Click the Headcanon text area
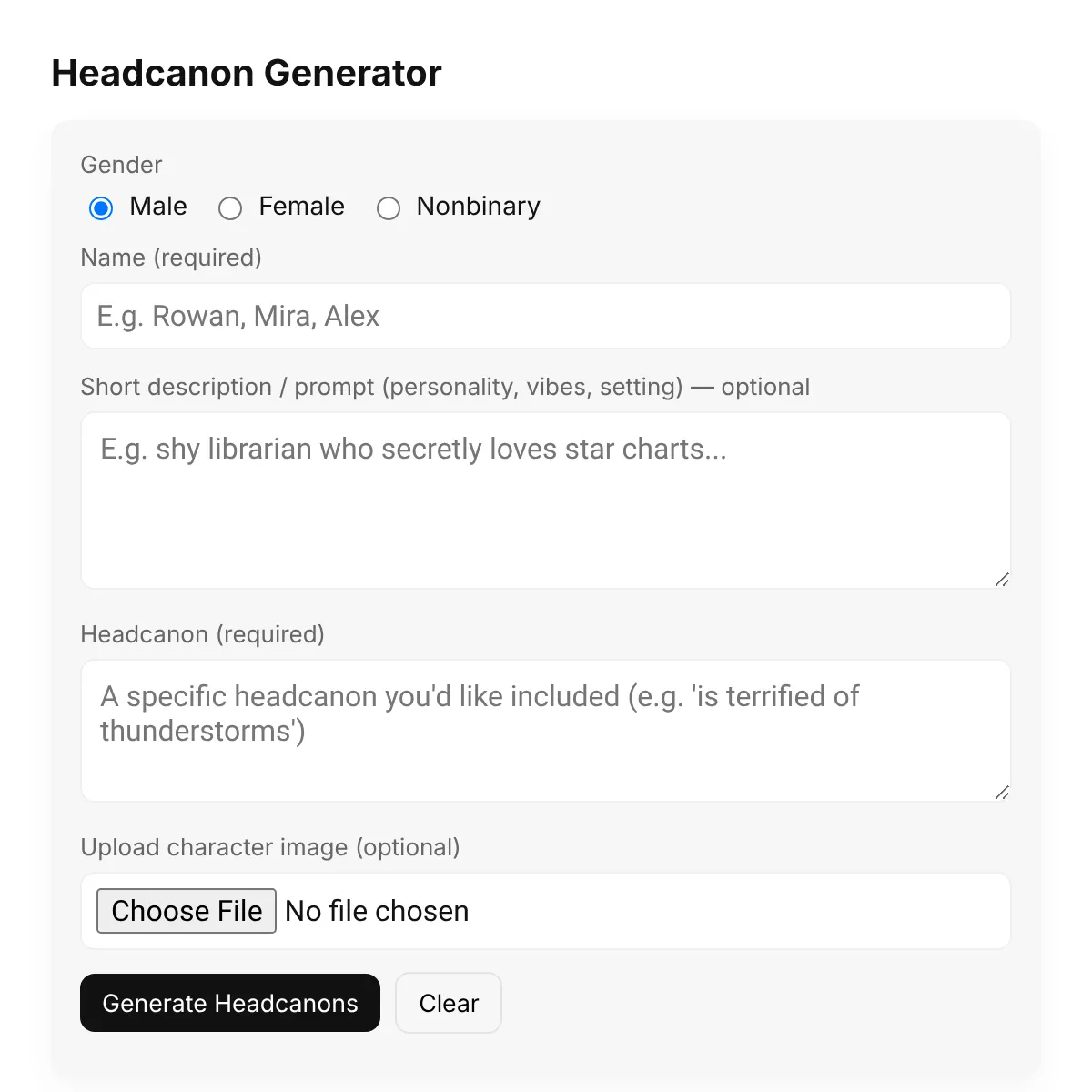This screenshot has width=1092, height=1092. click(545, 731)
